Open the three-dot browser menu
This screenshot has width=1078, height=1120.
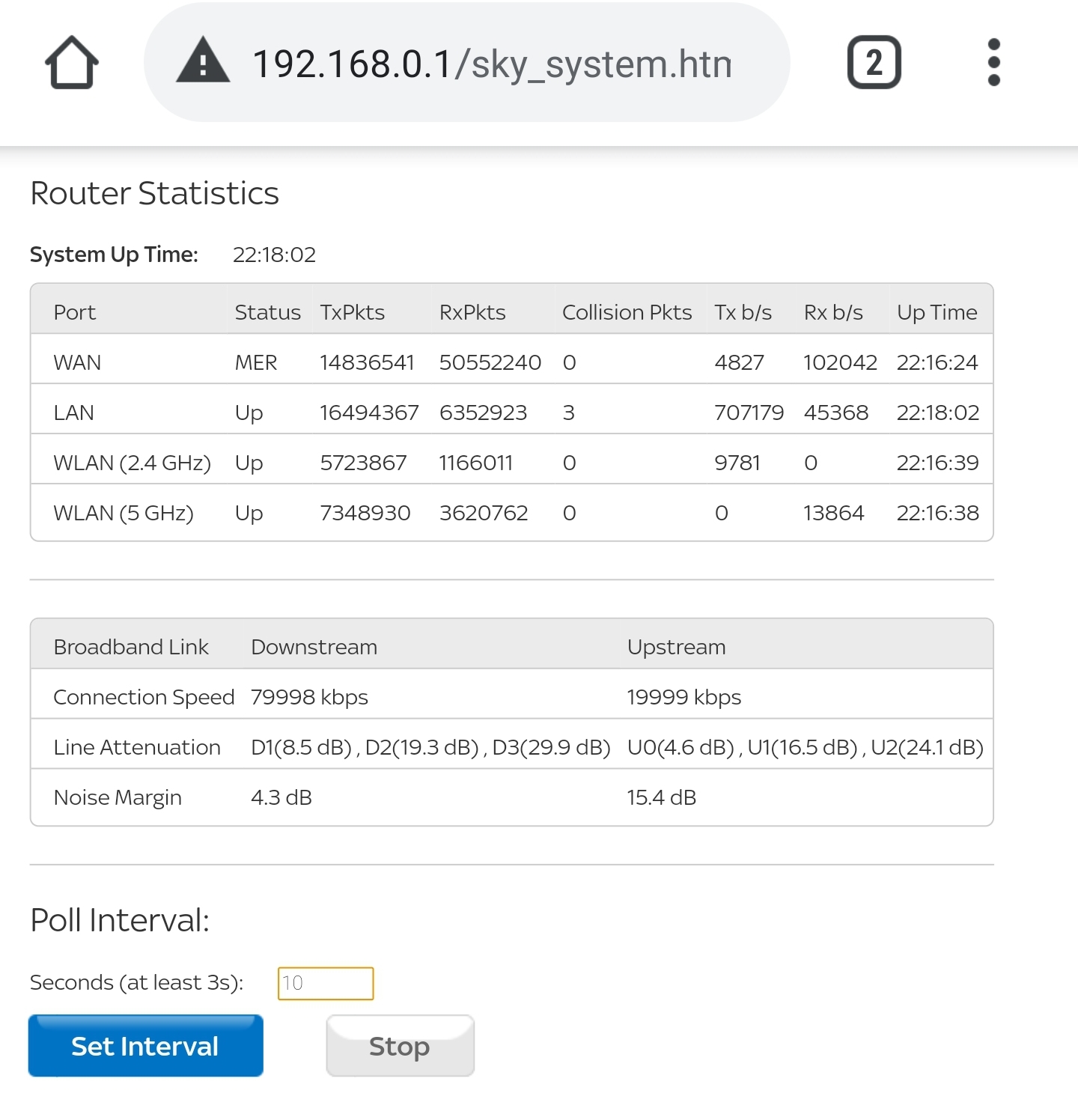[x=993, y=63]
